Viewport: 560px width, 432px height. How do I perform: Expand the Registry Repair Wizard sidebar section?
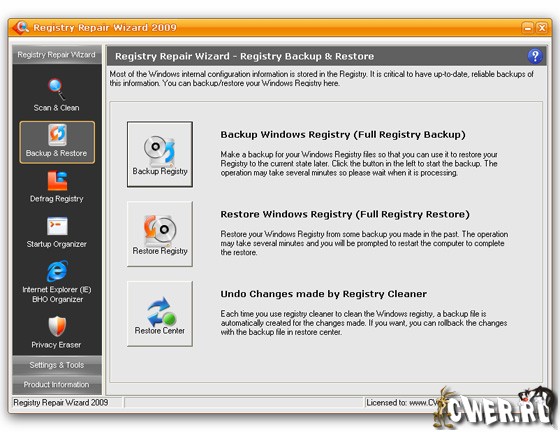point(57,55)
